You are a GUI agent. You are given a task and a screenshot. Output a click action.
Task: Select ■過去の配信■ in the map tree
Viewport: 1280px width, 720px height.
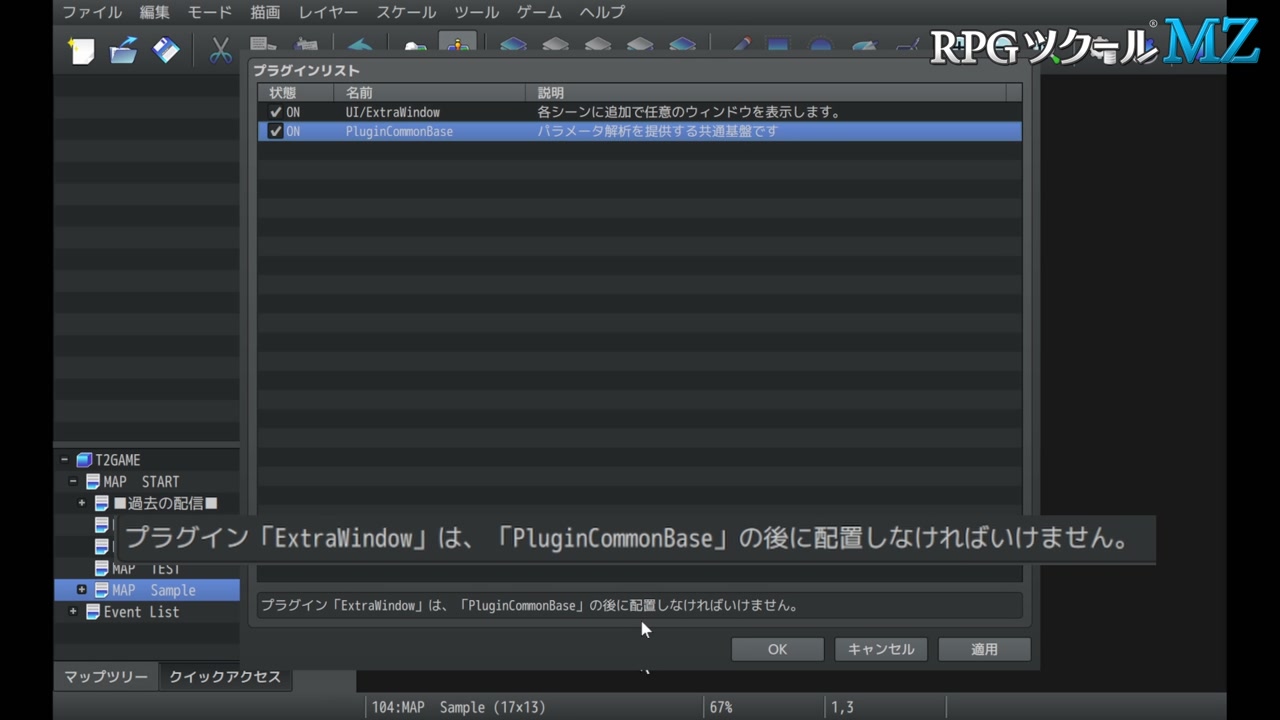(165, 503)
